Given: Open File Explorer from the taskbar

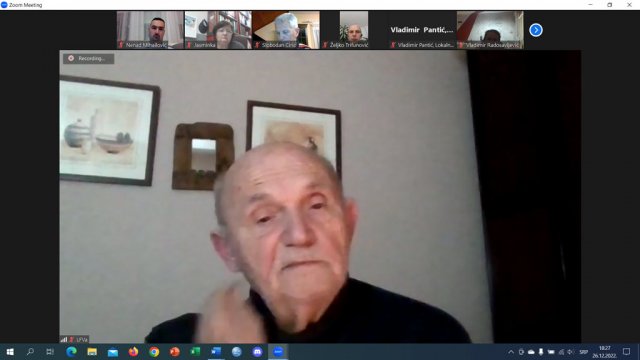Looking at the screenshot, I should click(x=92, y=351).
